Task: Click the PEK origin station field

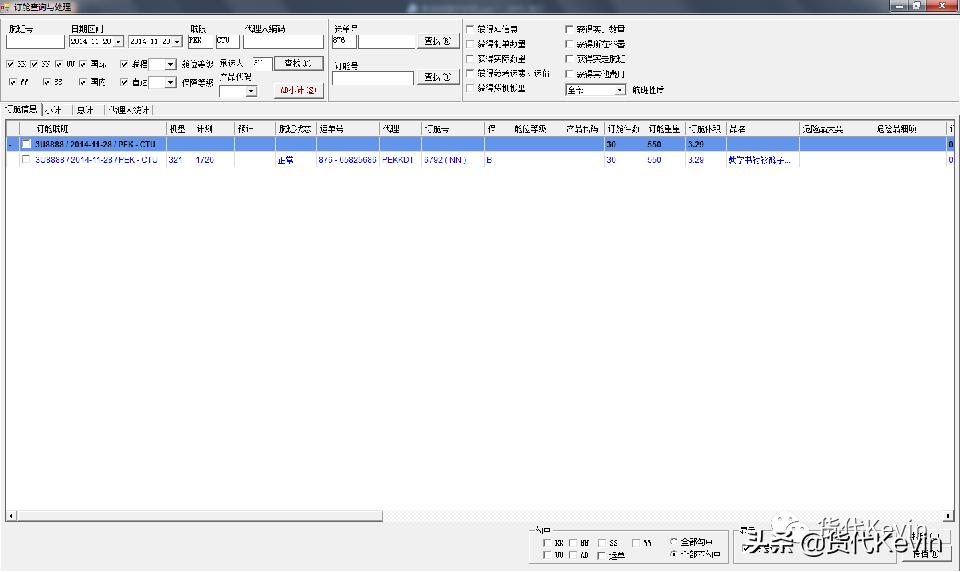Action: 200,42
